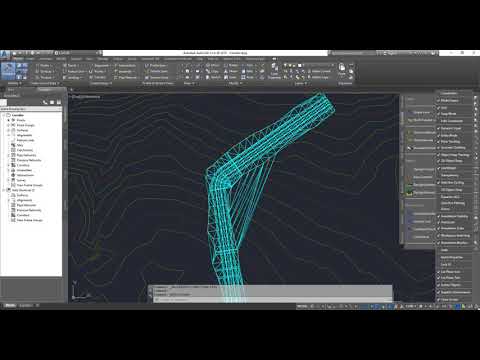Toggle Snap Mode in customization menu
The height and width of the screenshot is (360, 480).
click(x=448, y=114)
